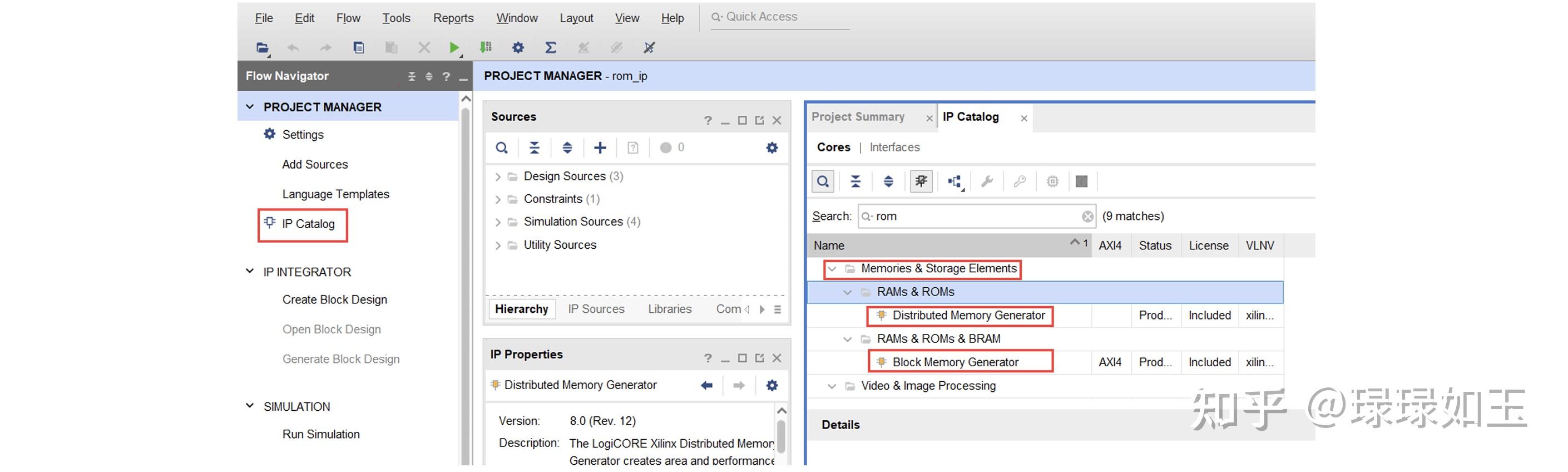Expand Utility Sources folder
The width and height of the screenshot is (1568, 472).
tap(498, 246)
